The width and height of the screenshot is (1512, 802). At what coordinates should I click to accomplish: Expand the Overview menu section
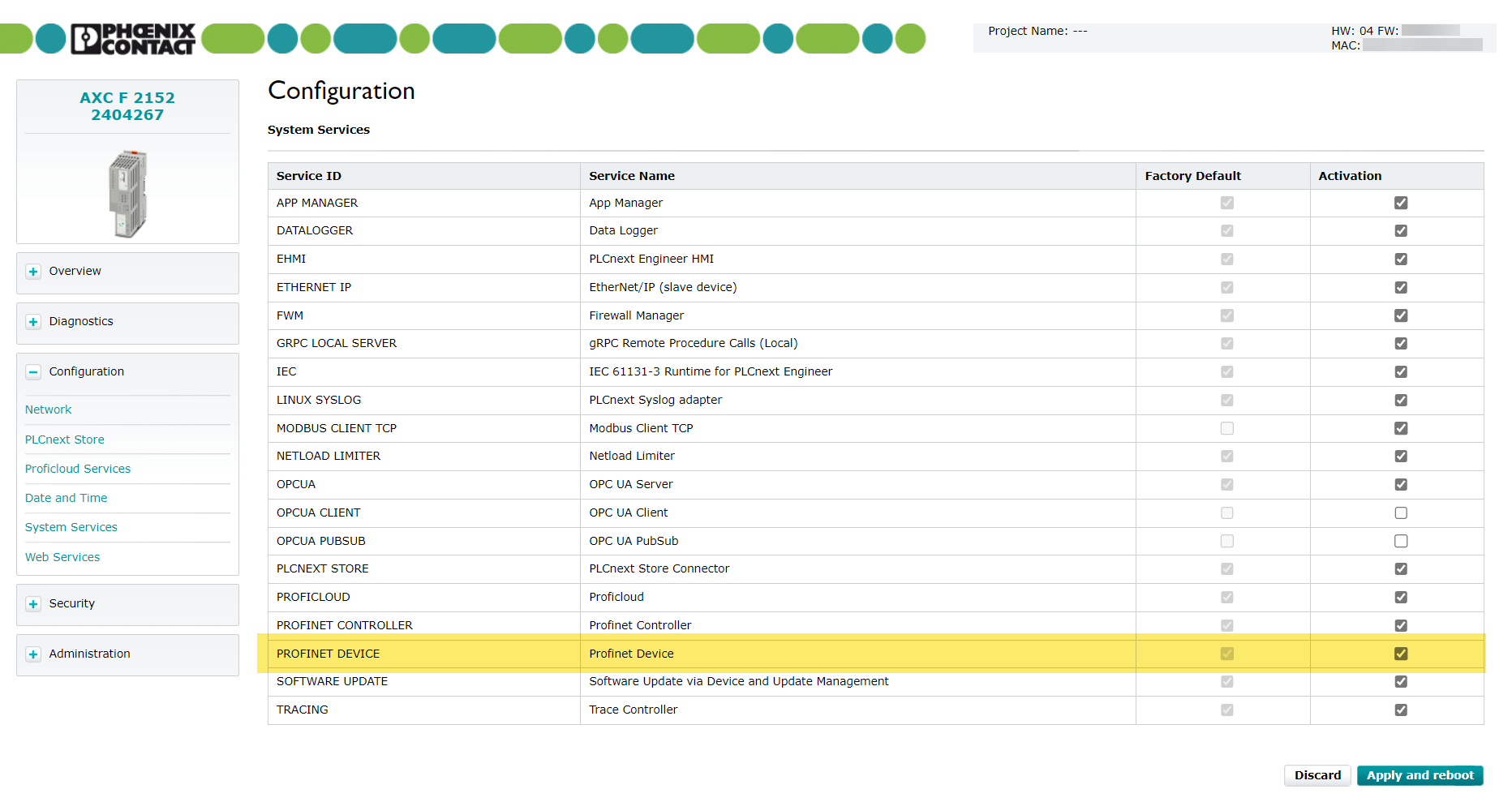pos(33,272)
